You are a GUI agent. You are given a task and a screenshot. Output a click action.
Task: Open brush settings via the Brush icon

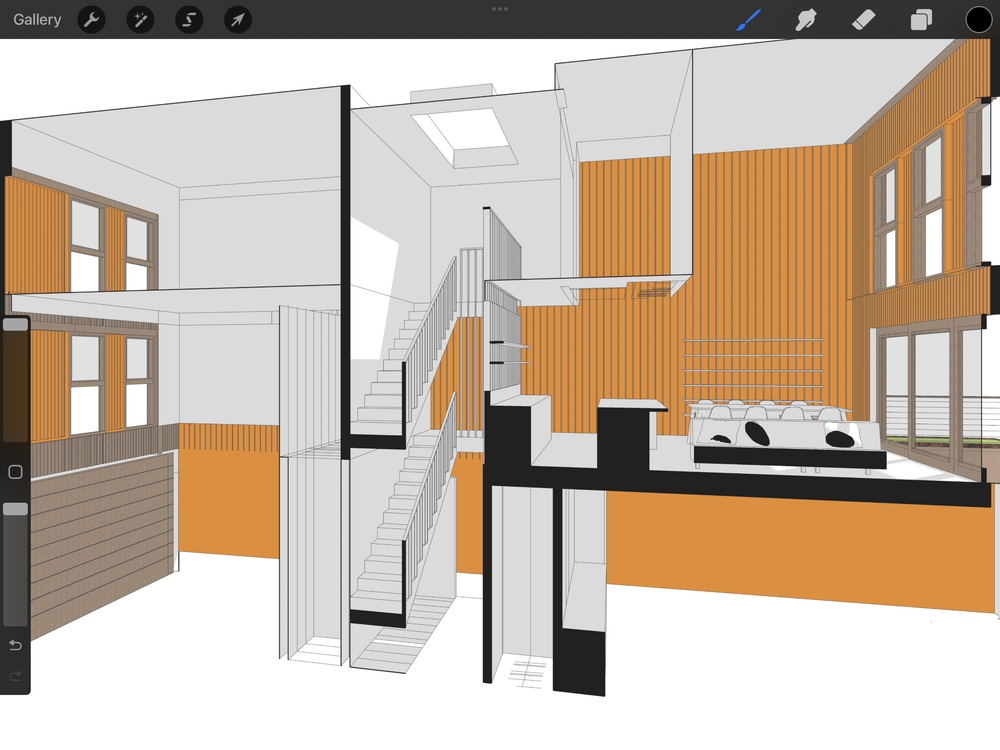(748, 20)
